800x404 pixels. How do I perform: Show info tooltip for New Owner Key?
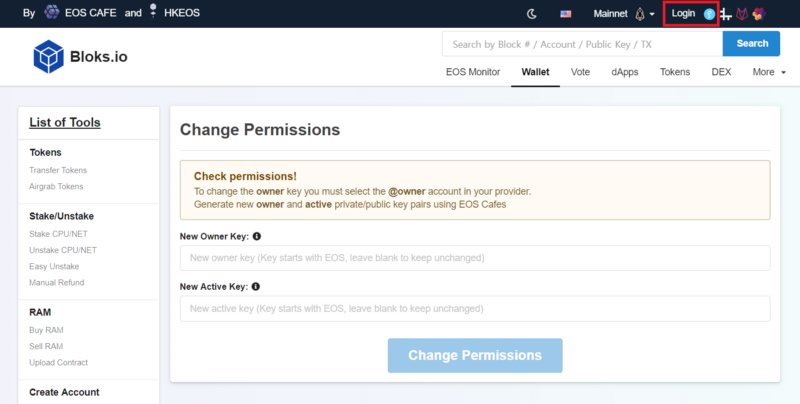tap(257, 236)
